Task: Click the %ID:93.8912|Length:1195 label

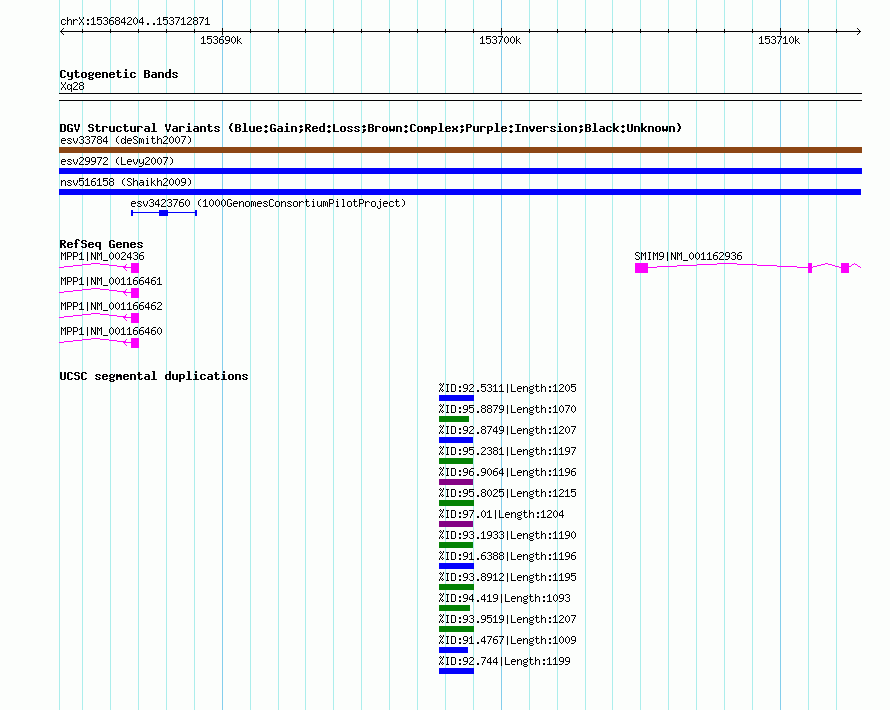Action: (x=507, y=577)
